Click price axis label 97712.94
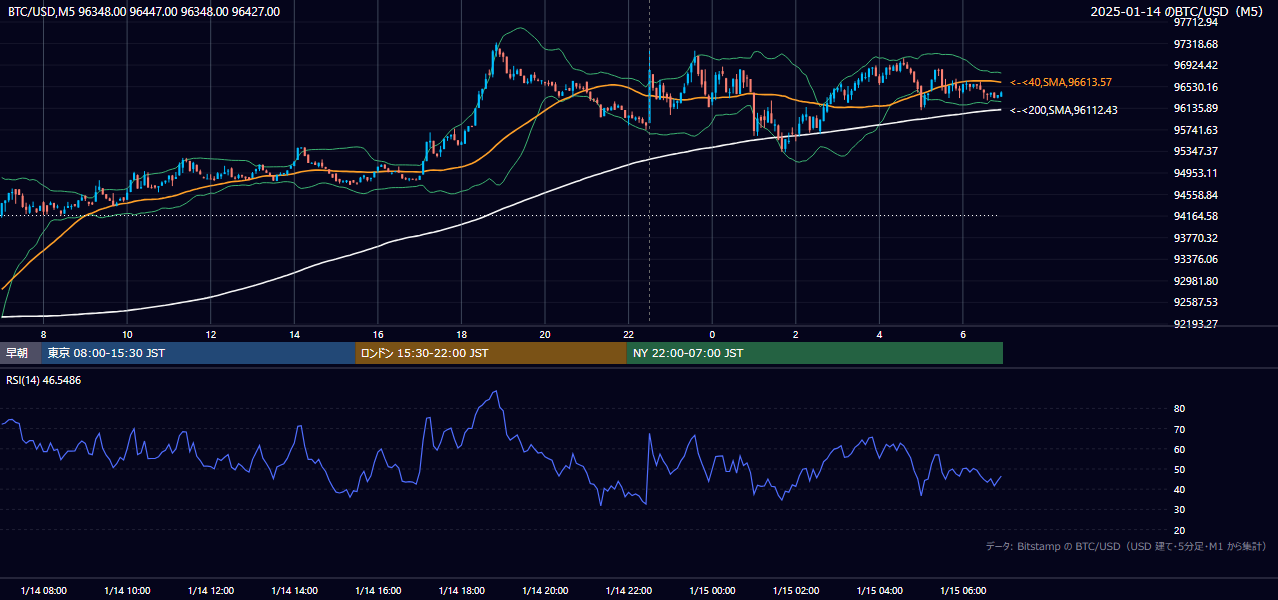This screenshot has width=1278, height=600. point(1196,22)
